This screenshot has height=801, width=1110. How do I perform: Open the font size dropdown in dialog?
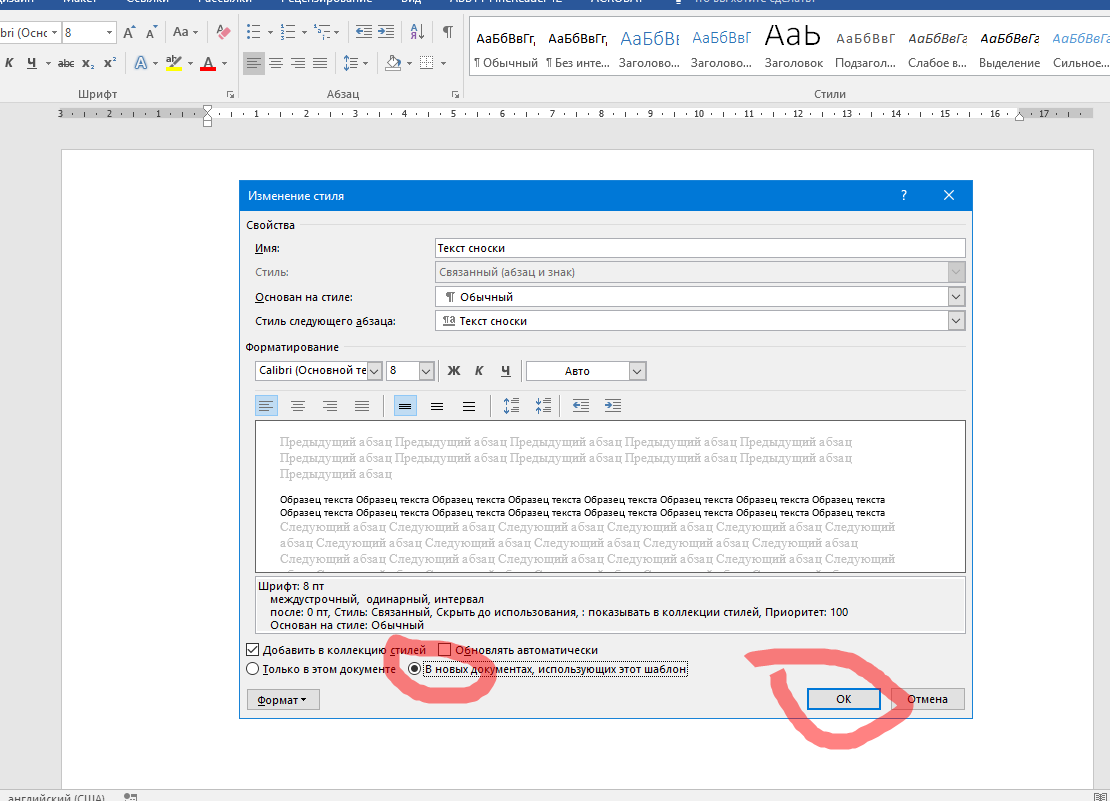click(x=426, y=371)
